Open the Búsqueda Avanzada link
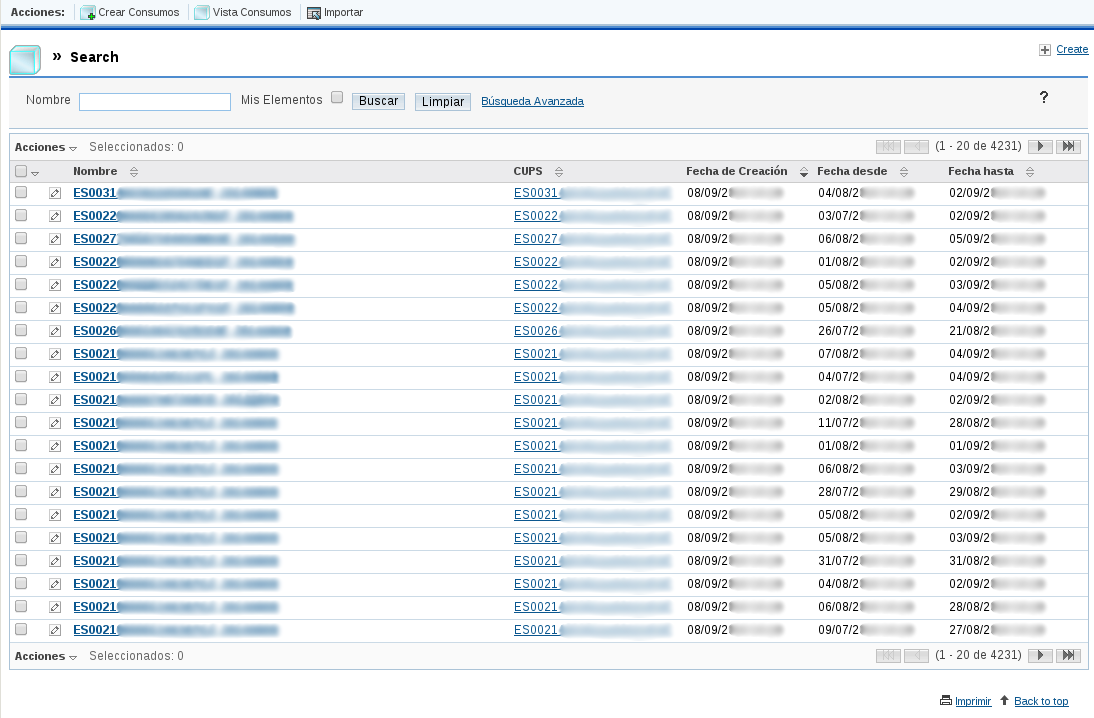This screenshot has height=718, width=1094. (x=532, y=101)
